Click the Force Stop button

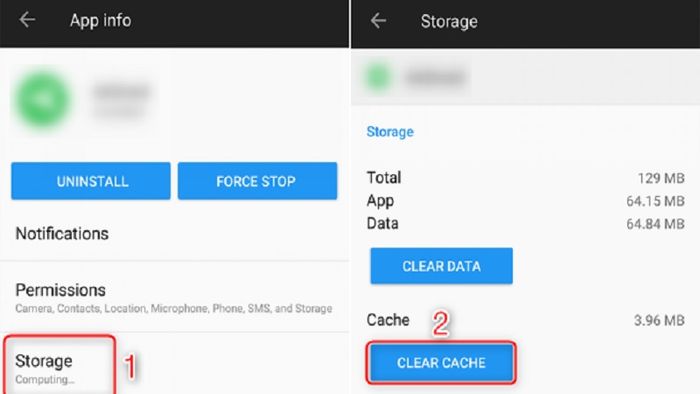[257, 181]
